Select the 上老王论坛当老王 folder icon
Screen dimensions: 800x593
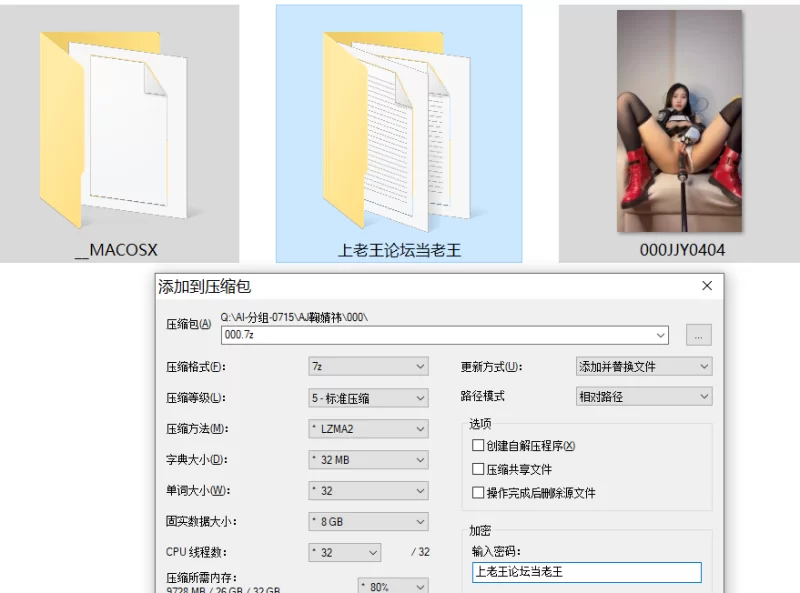(398, 130)
